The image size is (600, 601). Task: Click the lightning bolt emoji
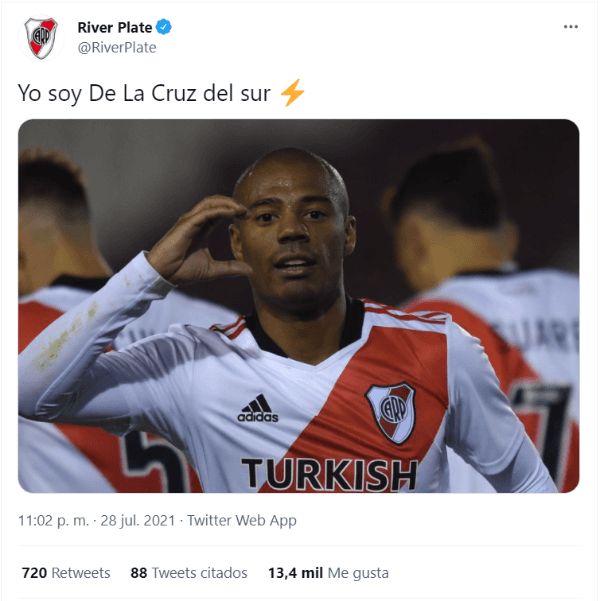(292, 92)
